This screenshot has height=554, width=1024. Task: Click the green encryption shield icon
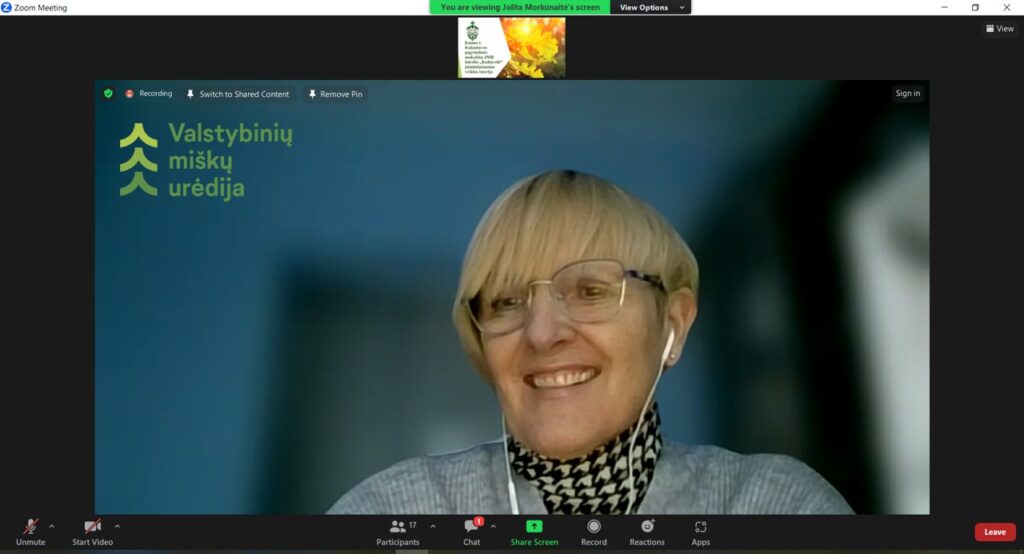tap(108, 94)
